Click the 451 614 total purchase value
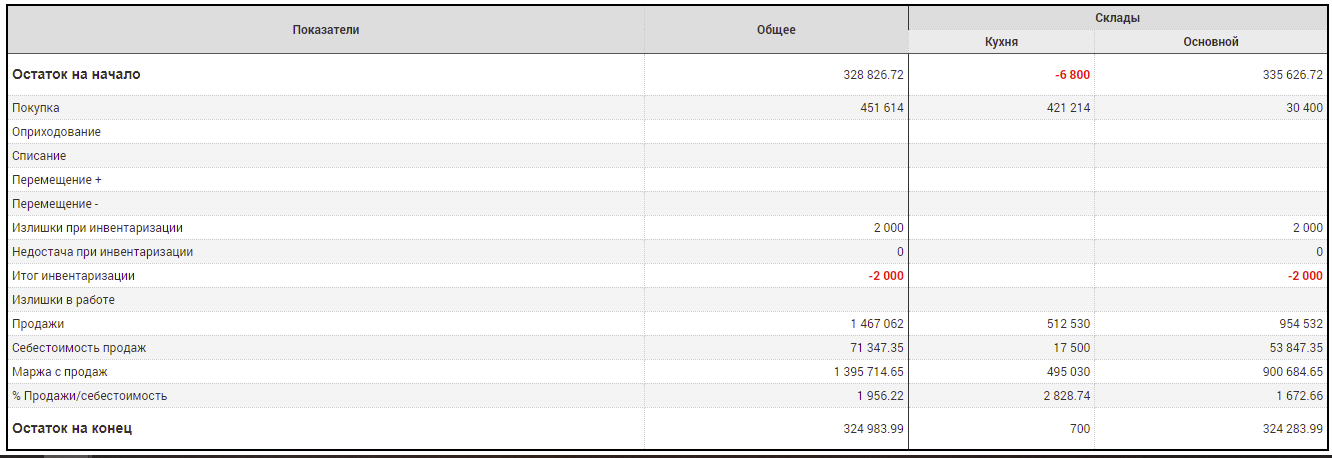The width and height of the screenshot is (1332, 458). (881, 108)
